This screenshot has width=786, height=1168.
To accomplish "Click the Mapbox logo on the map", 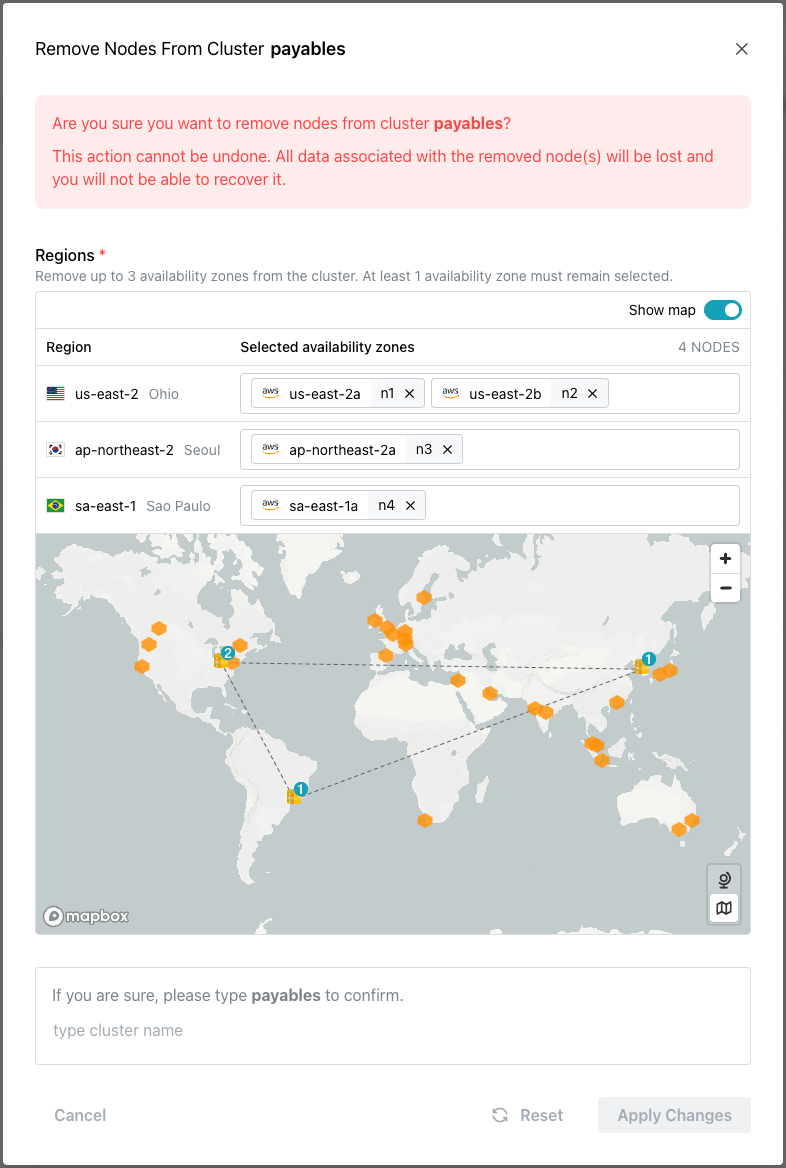I will click(x=85, y=915).
